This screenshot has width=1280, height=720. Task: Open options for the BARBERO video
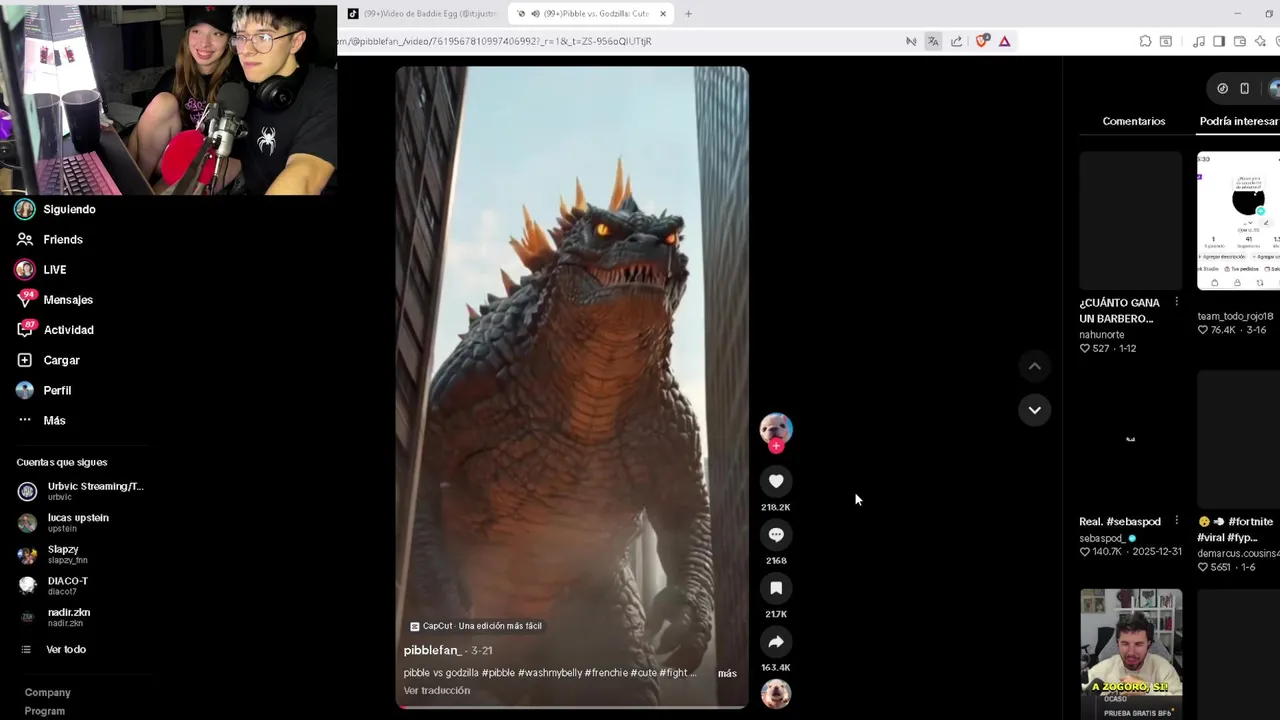click(1176, 302)
